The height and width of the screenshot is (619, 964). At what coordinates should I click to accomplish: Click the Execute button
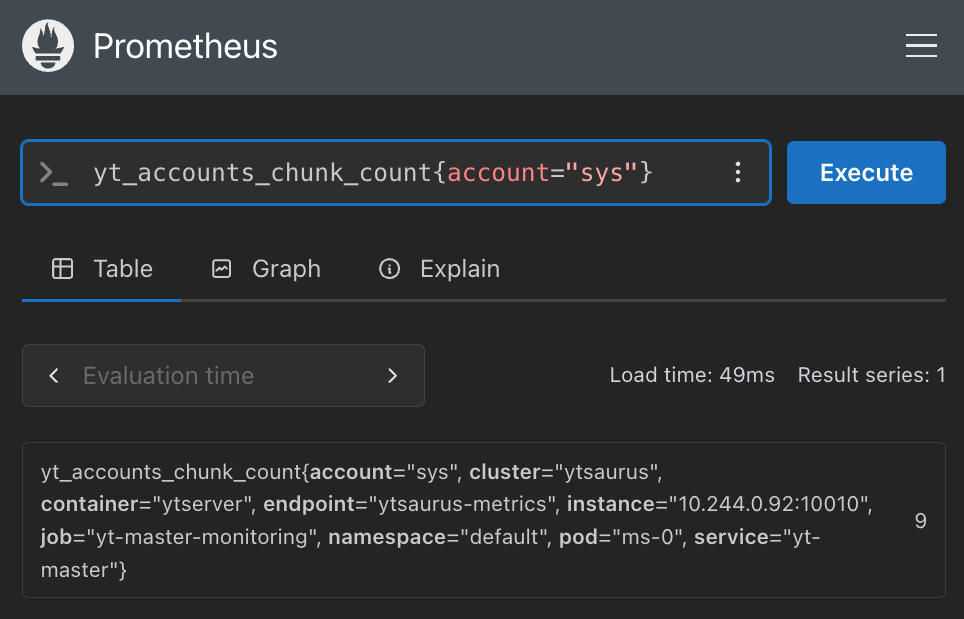click(866, 172)
